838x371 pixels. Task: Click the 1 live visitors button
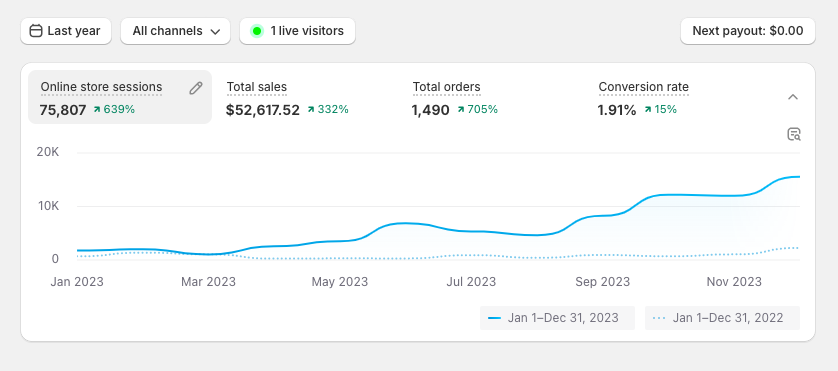point(297,31)
